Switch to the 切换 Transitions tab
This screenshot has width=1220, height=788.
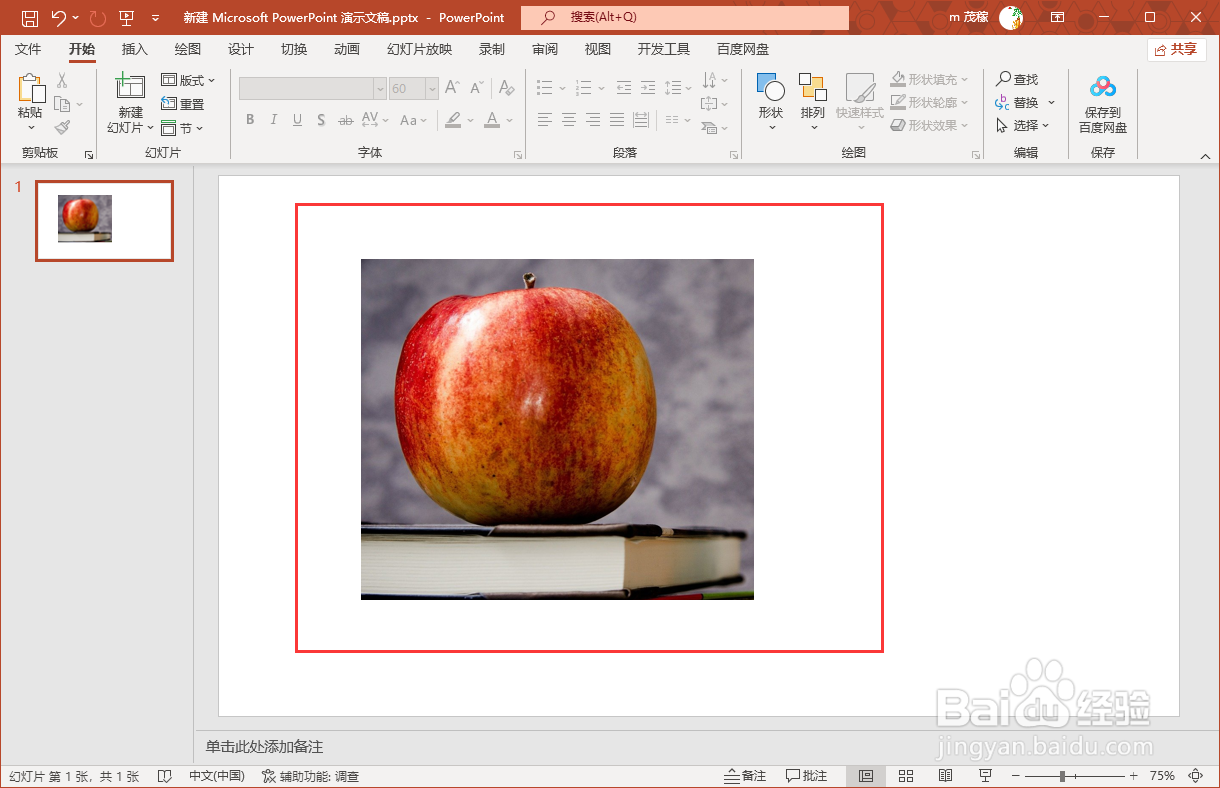tap(294, 49)
